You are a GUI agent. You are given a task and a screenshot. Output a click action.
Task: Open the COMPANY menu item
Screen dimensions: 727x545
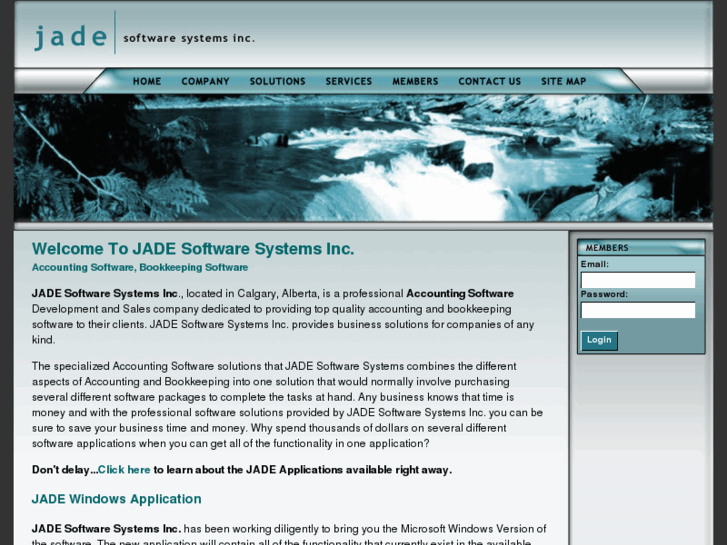[x=205, y=81]
